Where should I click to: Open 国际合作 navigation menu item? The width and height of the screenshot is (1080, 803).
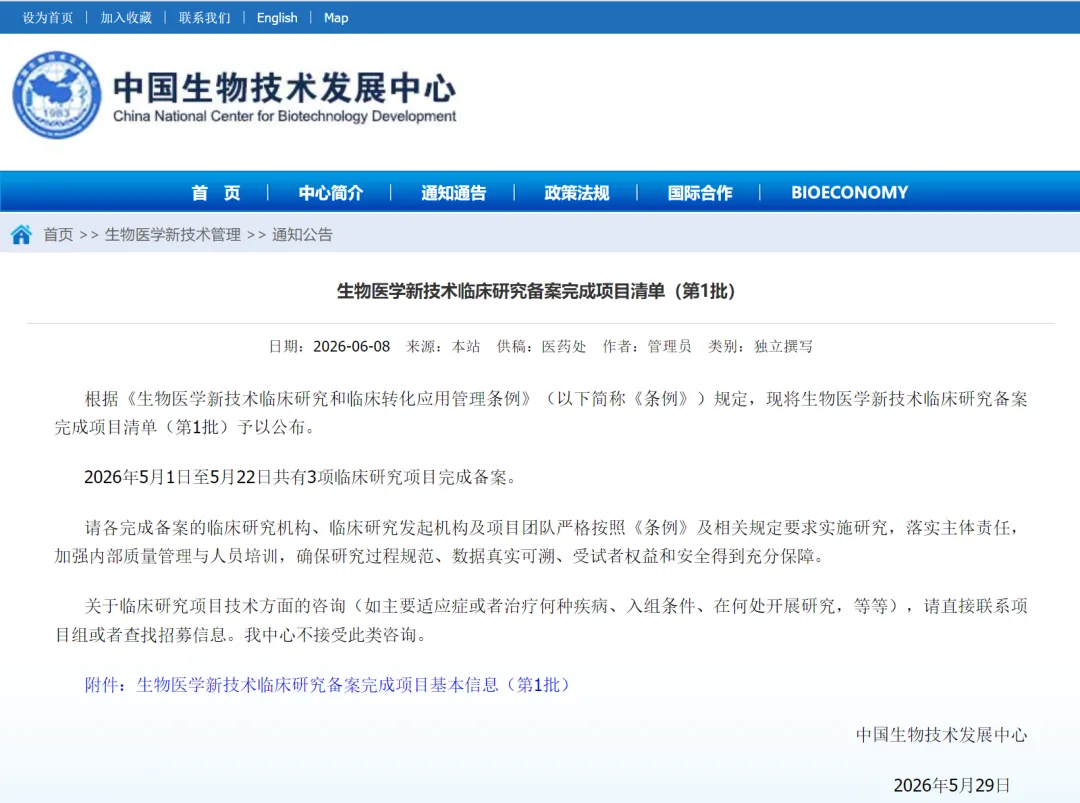click(x=700, y=193)
